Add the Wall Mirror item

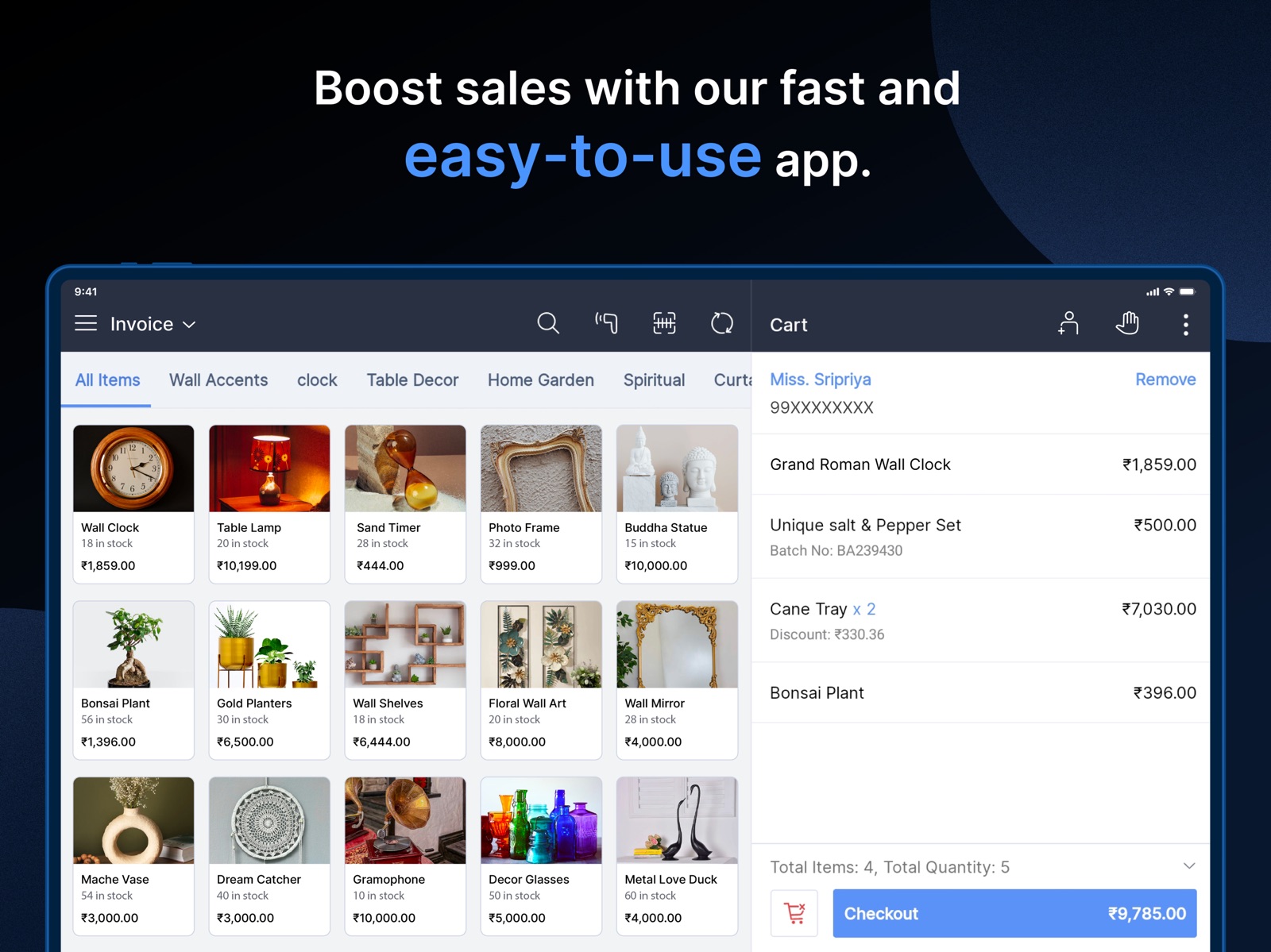tap(677, 680)
